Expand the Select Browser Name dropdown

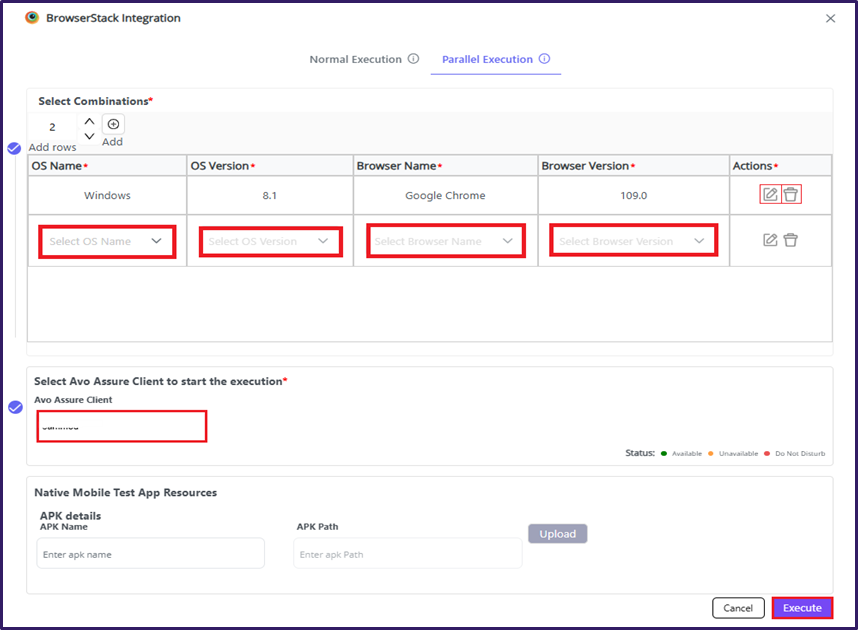click(445, 241)
